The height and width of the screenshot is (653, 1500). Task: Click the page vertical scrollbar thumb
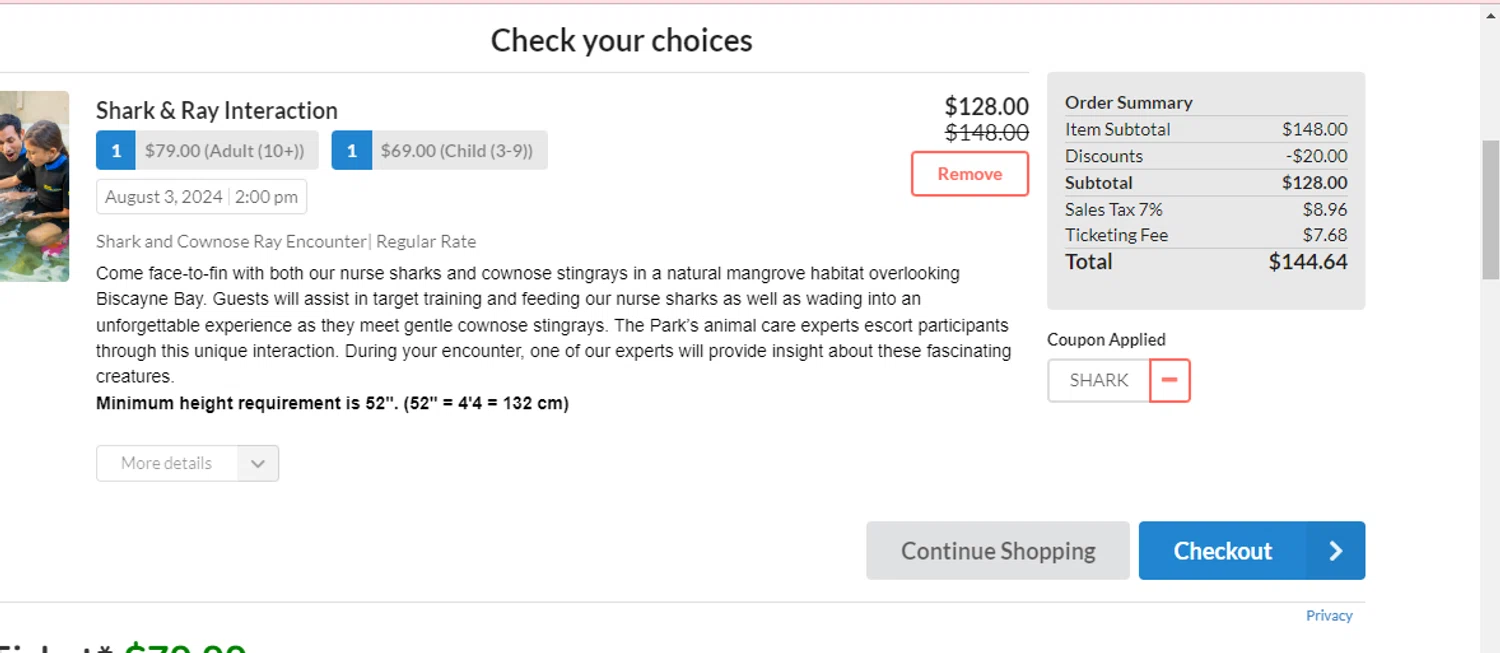tap(1490, 210)
